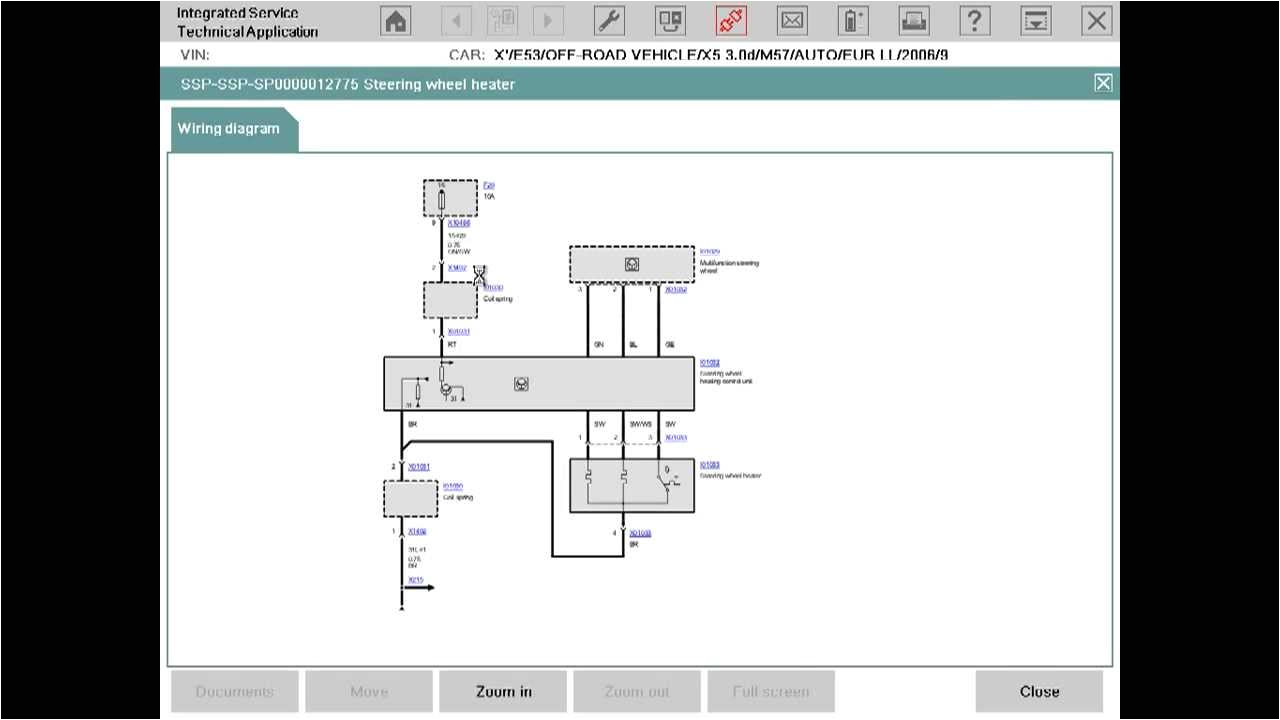Click the Home icon in the toolbar
The height and width of the screenshot is (720, 1280).
(394, 20)
